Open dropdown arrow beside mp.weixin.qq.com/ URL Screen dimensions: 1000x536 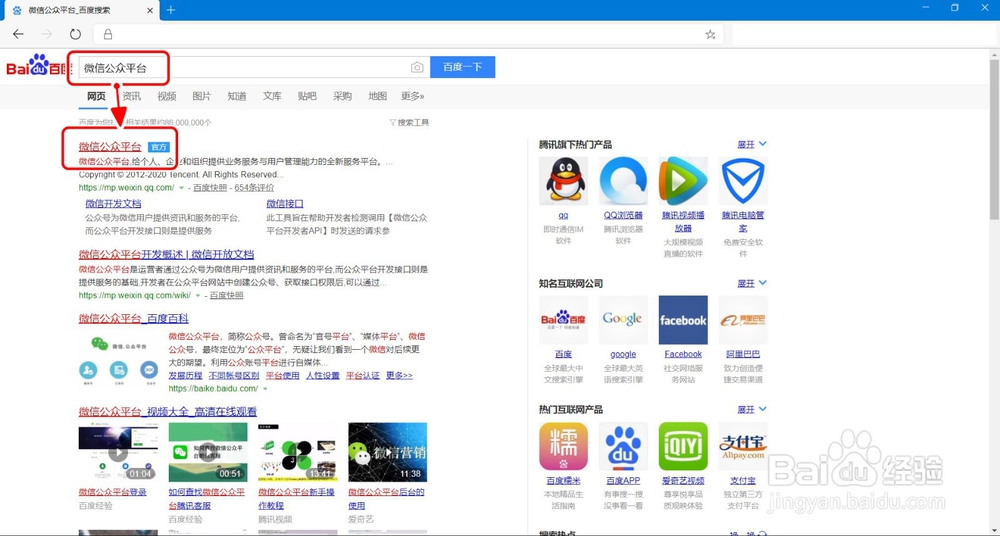click(182, 188)
